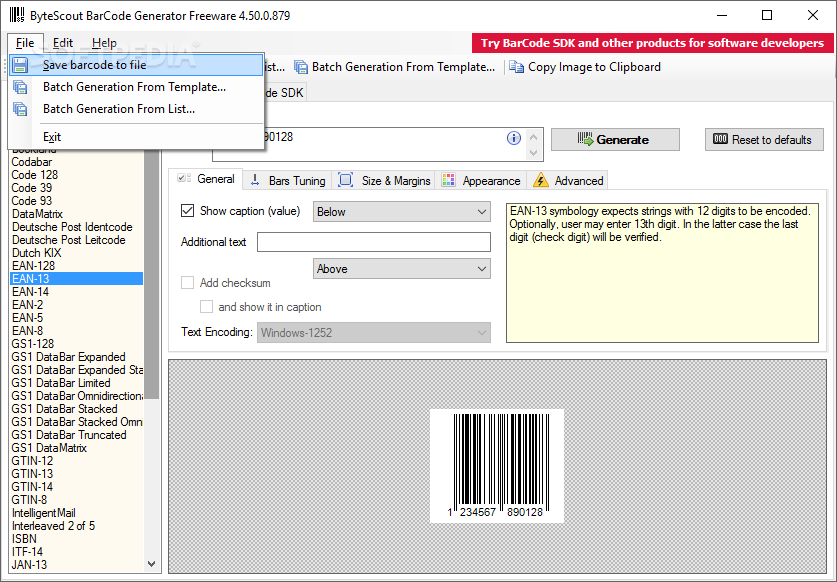Click the Copy Image to Clipboard icon
Viewport: 837px width, 582px height.
pyautogui.click(x=516, y=67)
